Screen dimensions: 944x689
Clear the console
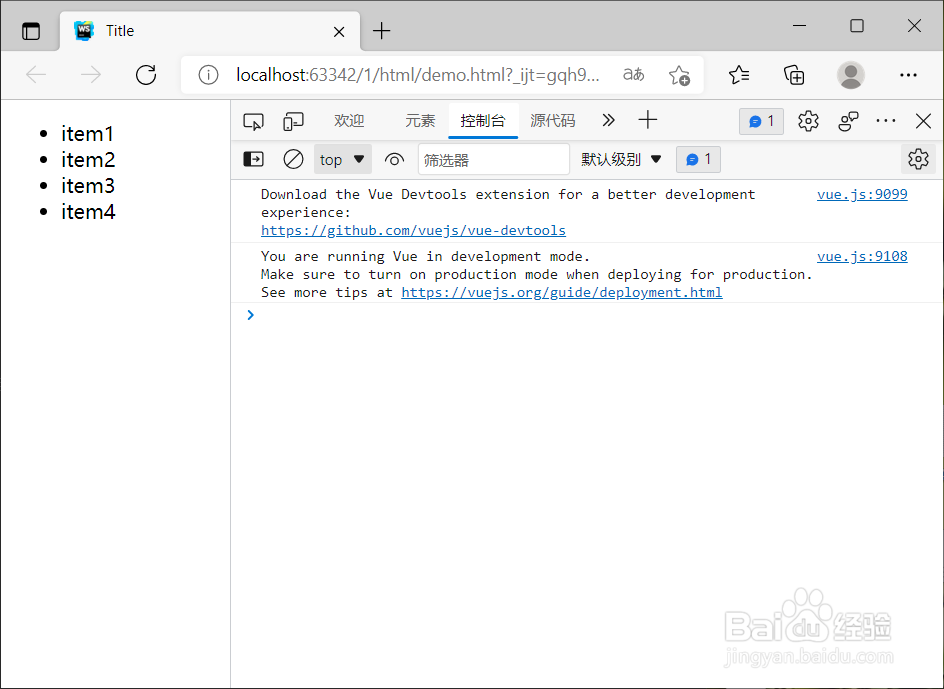point(293,159)
